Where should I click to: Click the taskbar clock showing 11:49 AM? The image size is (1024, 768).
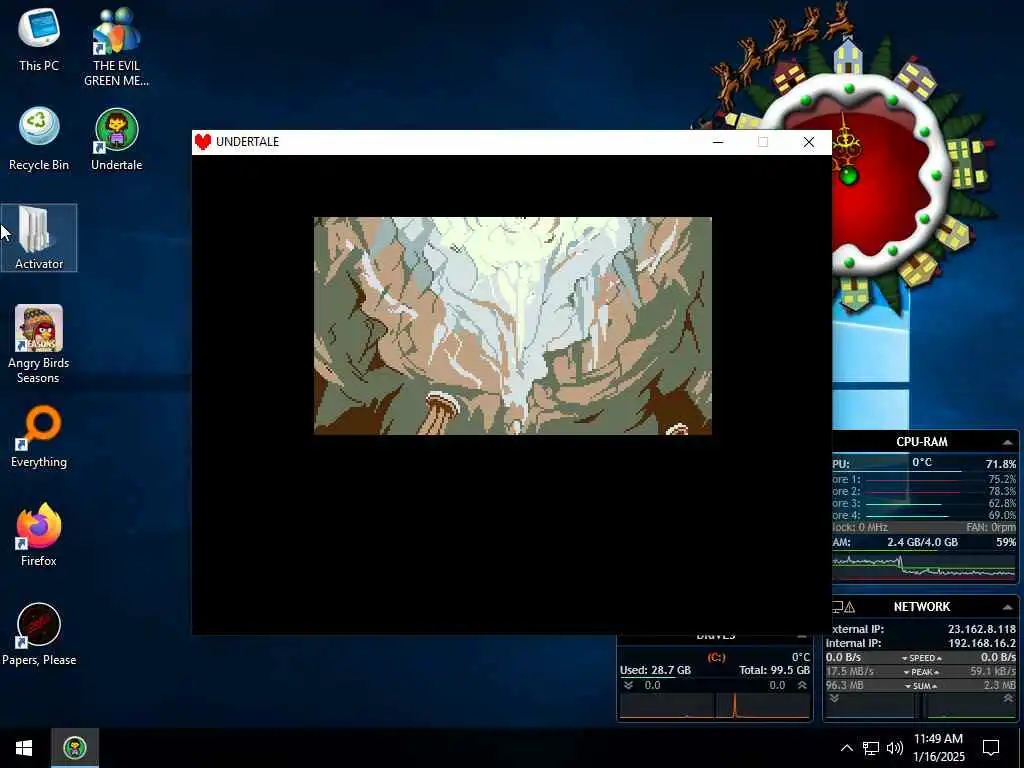(938, 748)
